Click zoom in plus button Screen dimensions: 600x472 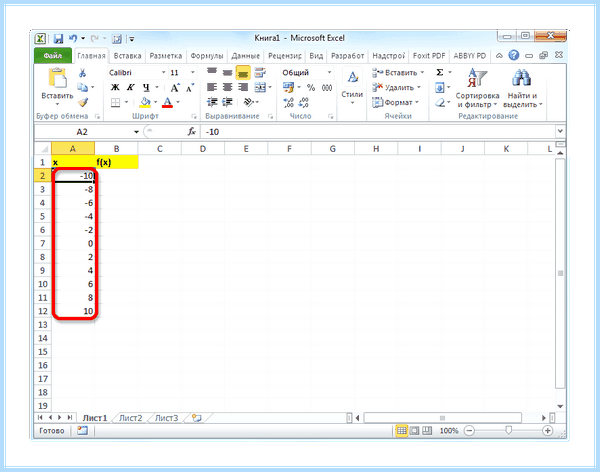point(548,431)
